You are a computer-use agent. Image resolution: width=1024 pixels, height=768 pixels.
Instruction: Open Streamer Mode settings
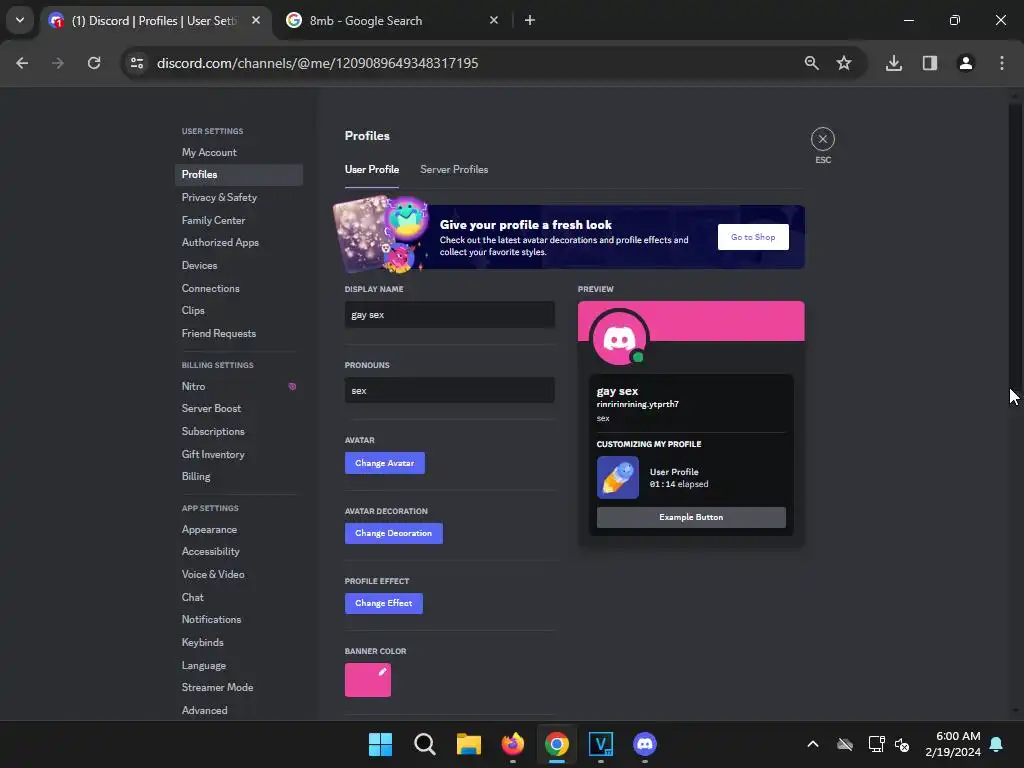click(238, 687)
